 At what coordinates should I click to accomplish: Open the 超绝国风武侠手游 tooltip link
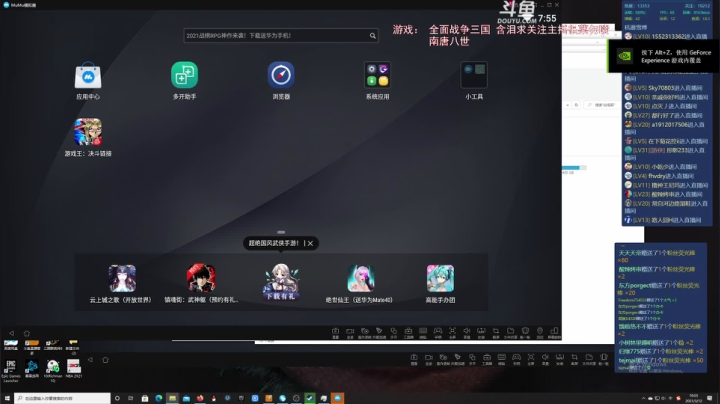274,243
